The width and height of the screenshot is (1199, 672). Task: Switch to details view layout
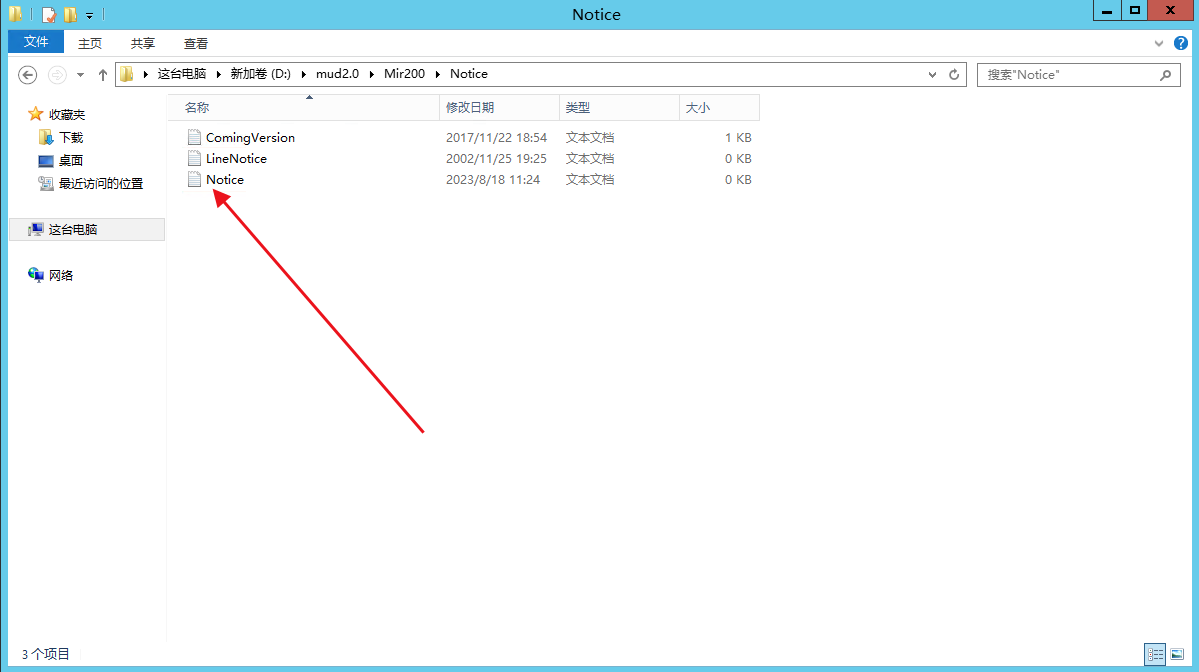(1155, 654)
